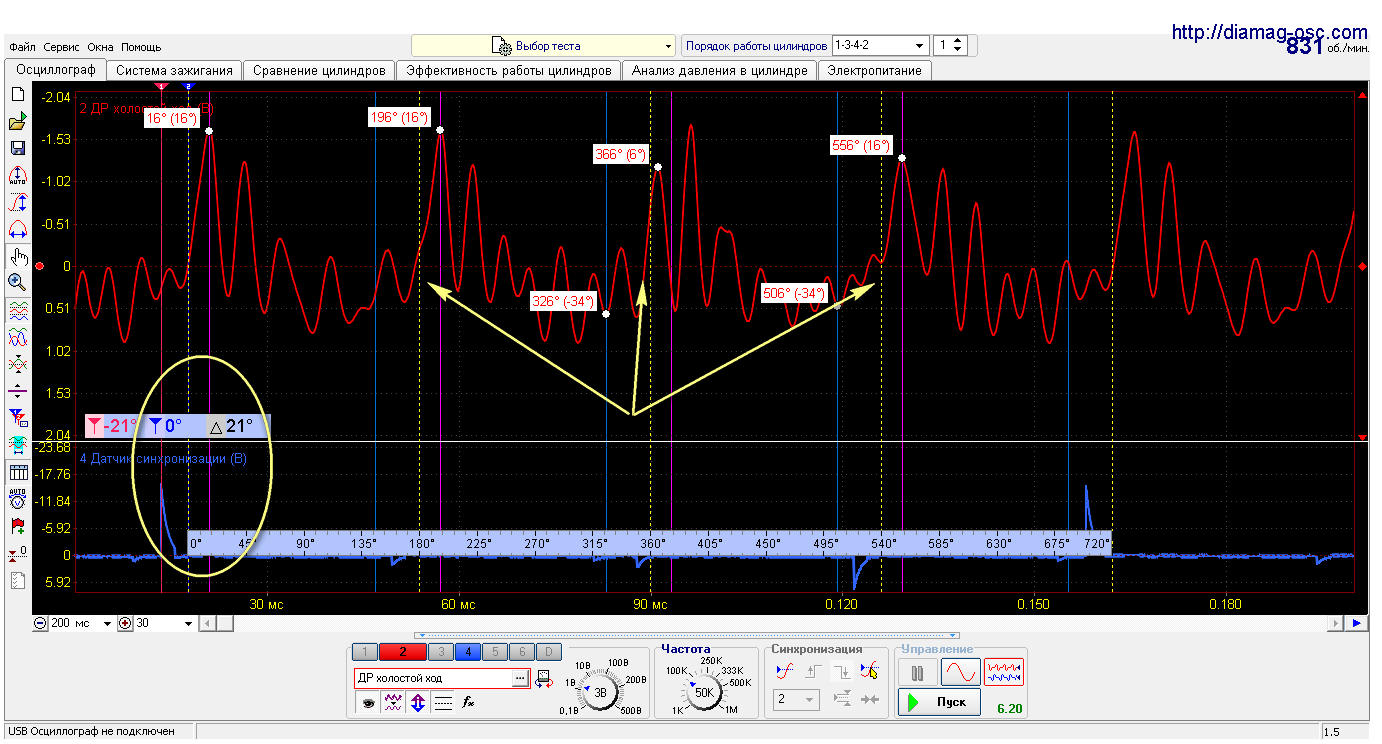Toggle blue channel 4 button
Viewport: 1382px width, 744px height.
point(467,652)
